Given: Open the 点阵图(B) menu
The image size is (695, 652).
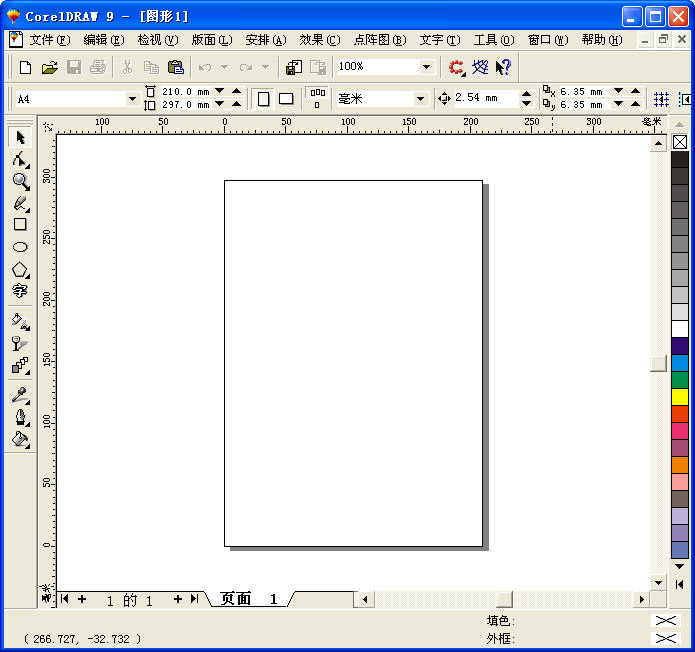Looking at the screenshot, I should [x=380, y=40].
